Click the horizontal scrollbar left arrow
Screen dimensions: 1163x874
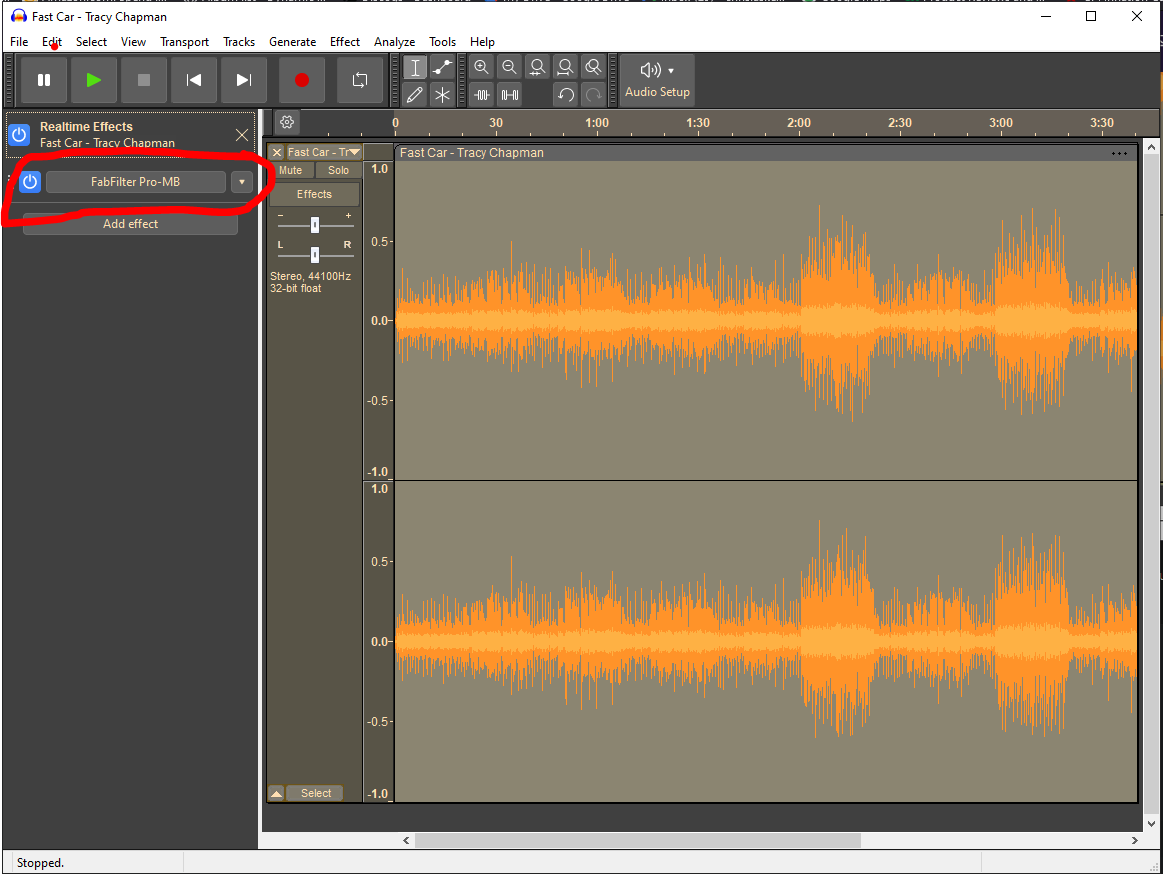(x=406, y=841)
